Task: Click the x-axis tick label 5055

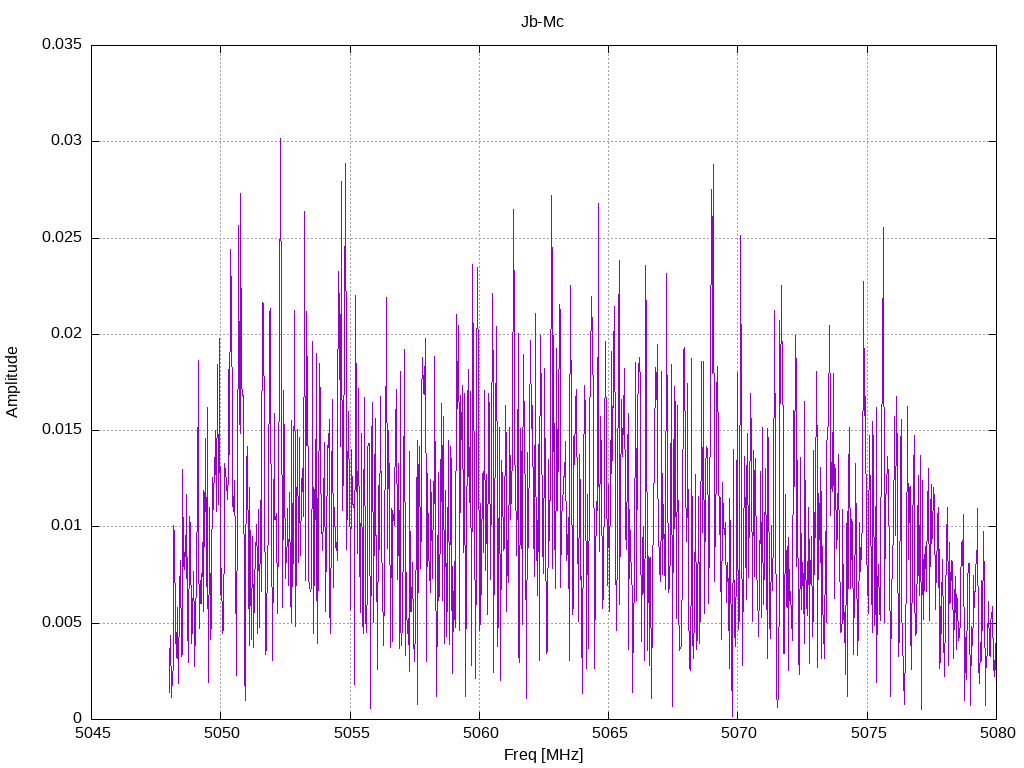Action: click(351, 733)
